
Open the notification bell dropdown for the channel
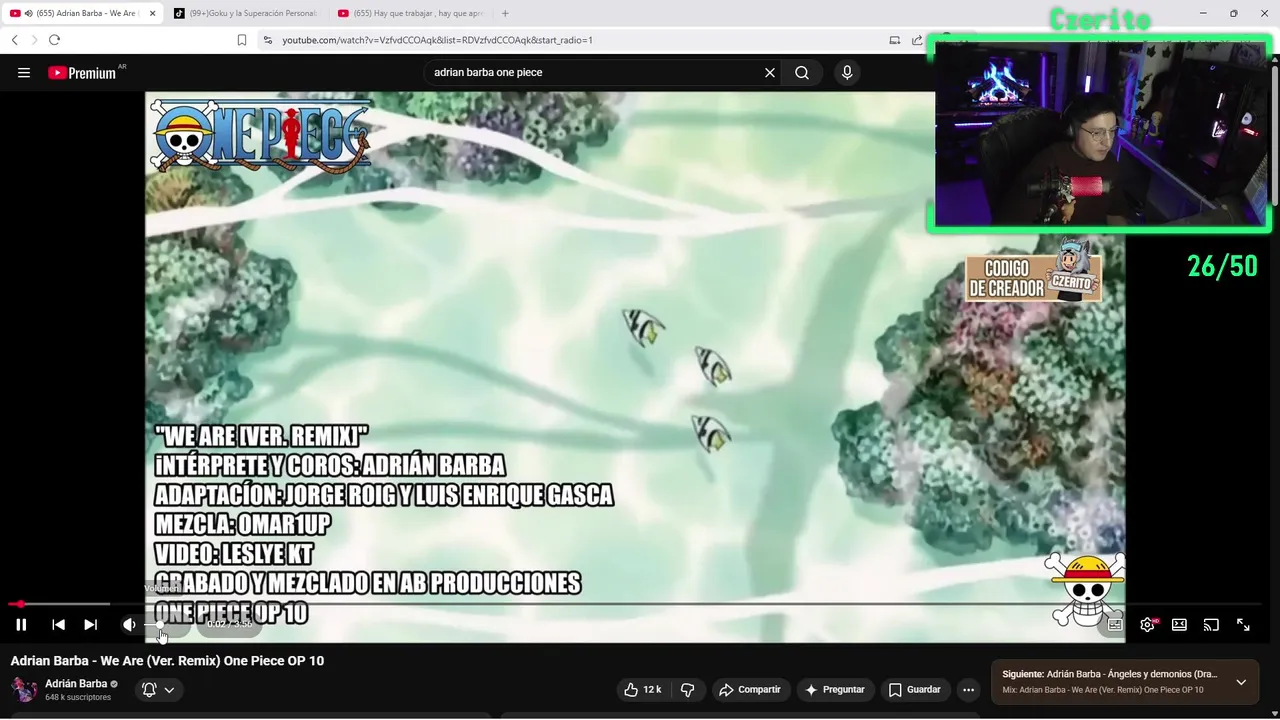pyautogui.click(x=159, y=690)
